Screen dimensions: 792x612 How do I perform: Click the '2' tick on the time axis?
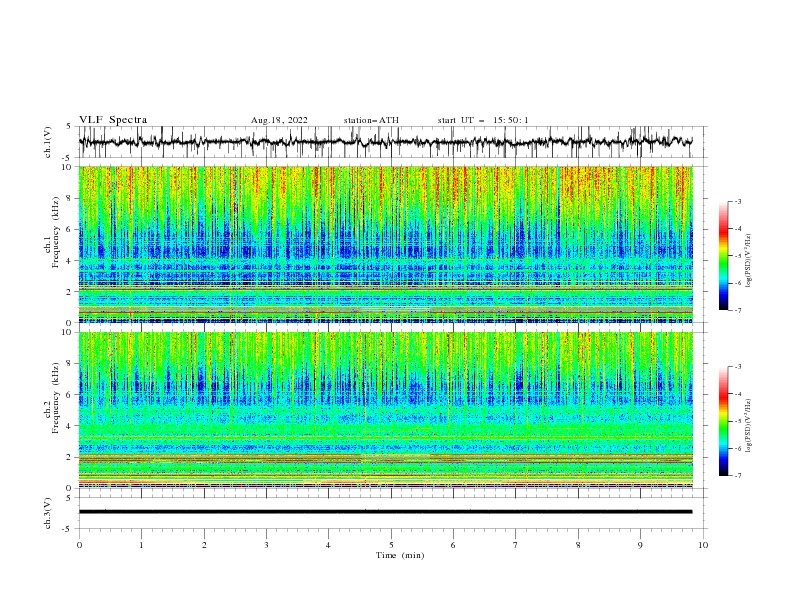[x=204, y=545]
